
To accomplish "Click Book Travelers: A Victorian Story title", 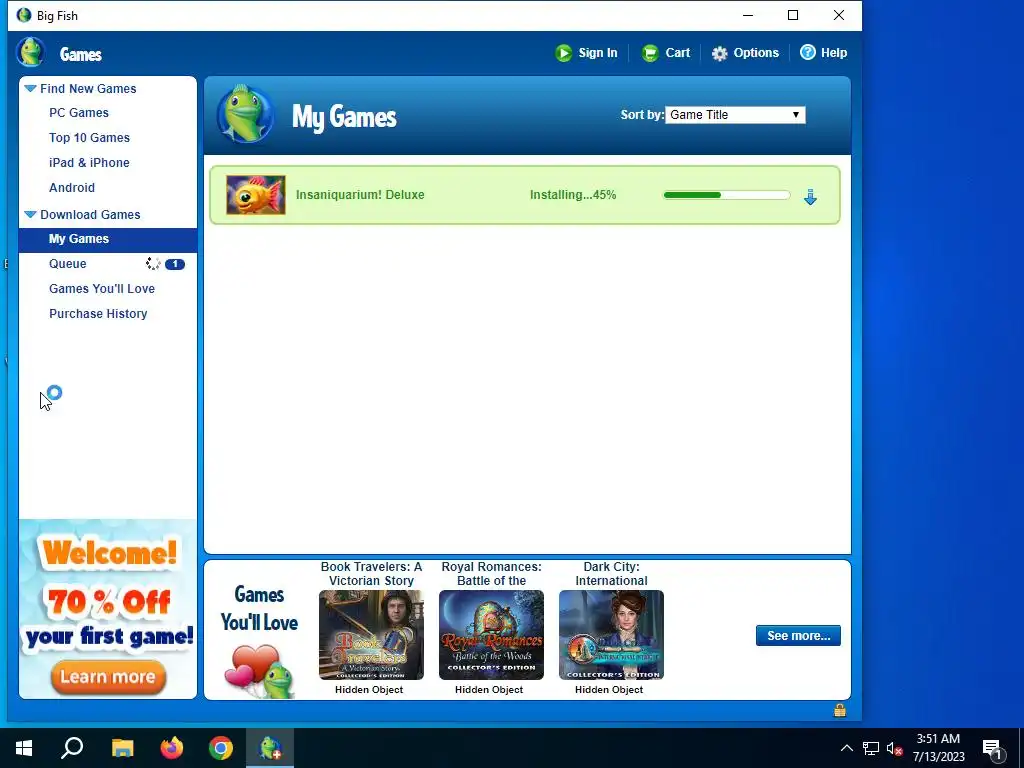I will click(x=371, y=574).
